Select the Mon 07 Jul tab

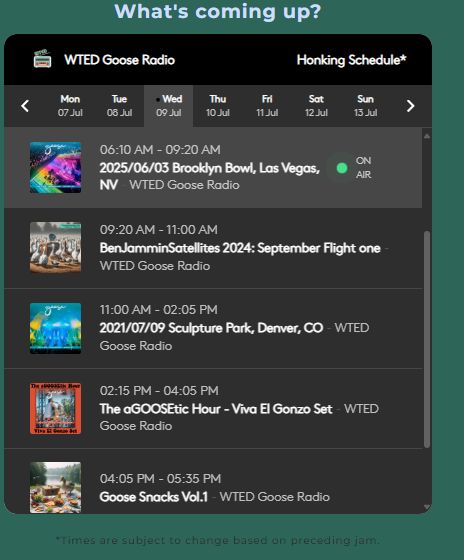click(x=70, y=106)
